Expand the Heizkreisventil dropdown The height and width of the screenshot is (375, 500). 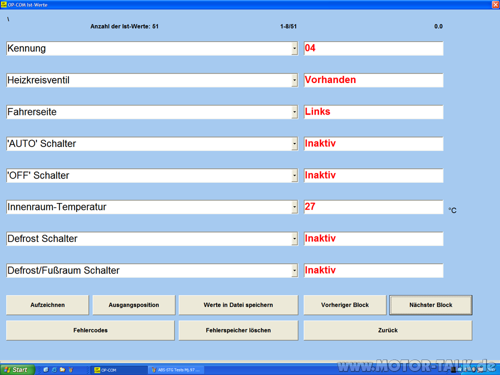[x=294, y=80]
